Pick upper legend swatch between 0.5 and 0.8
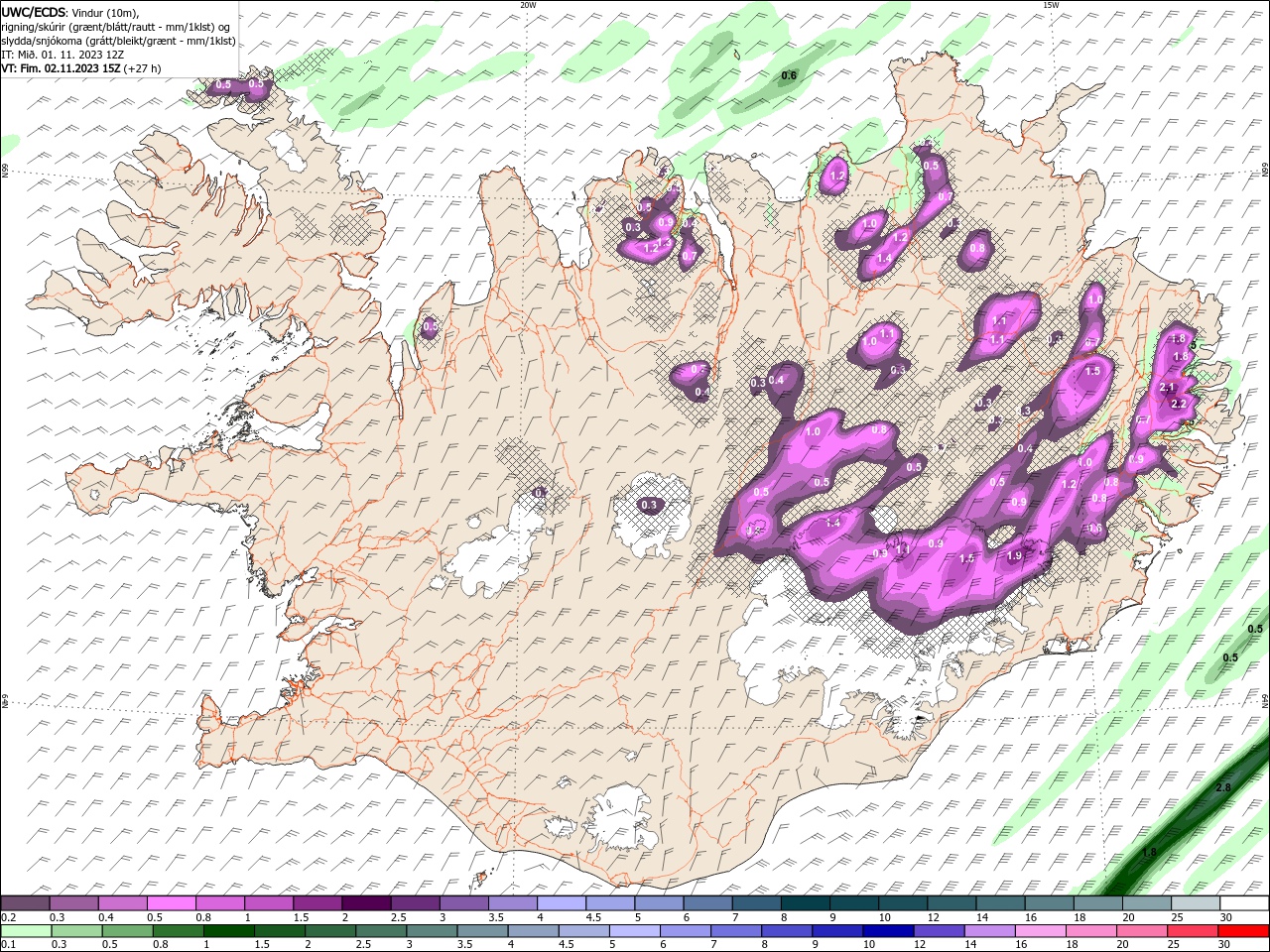The height and width of the screenshot is (952, 1270). click(x=171, y=903)
